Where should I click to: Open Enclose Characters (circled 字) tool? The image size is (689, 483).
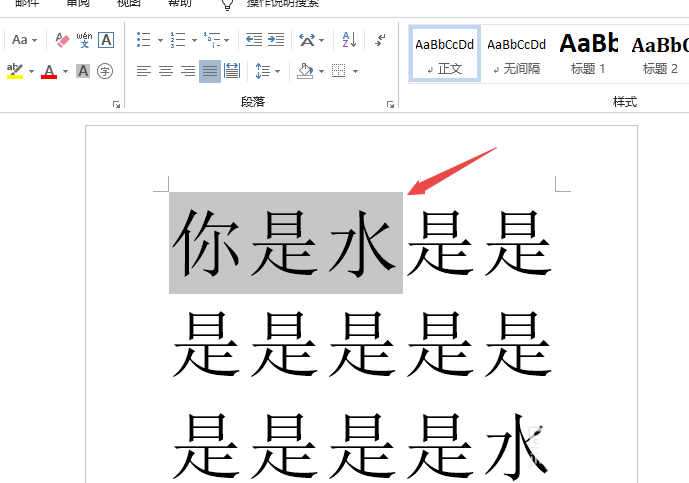click(x=105, y=71)
